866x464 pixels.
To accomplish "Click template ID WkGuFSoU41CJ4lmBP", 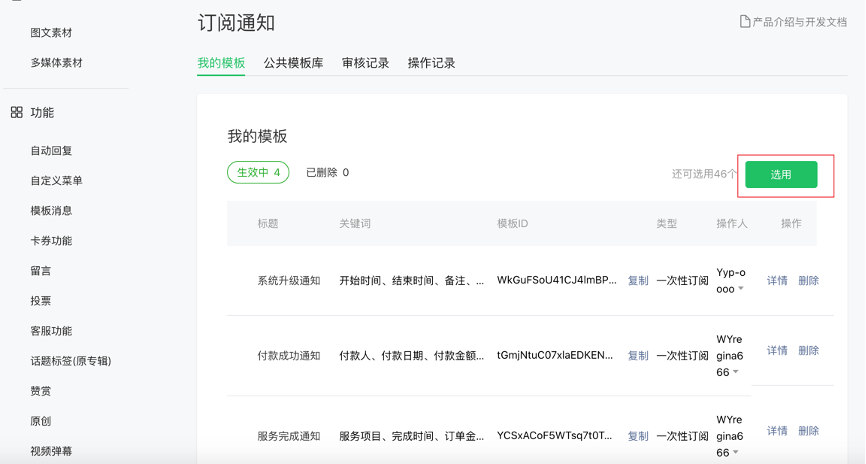I will [557, 280].
